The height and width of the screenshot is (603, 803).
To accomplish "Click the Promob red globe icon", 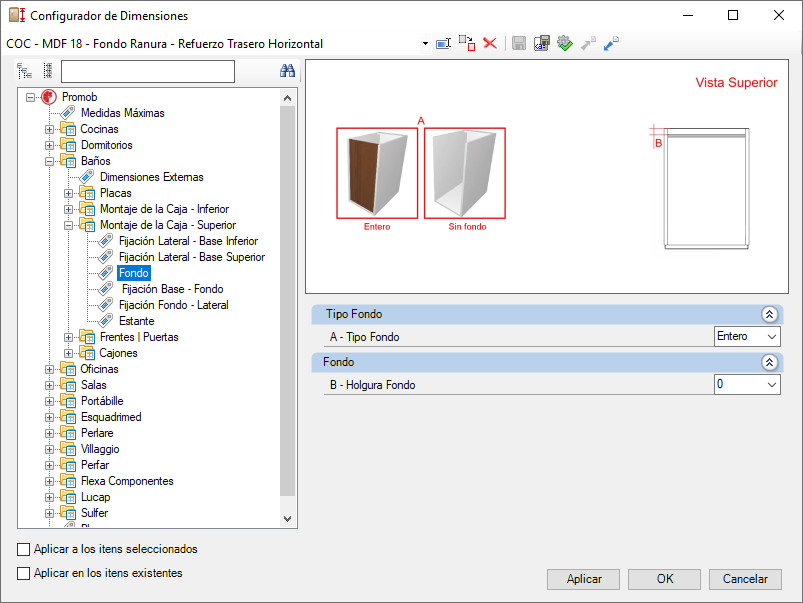I will [x=49, y=97].
